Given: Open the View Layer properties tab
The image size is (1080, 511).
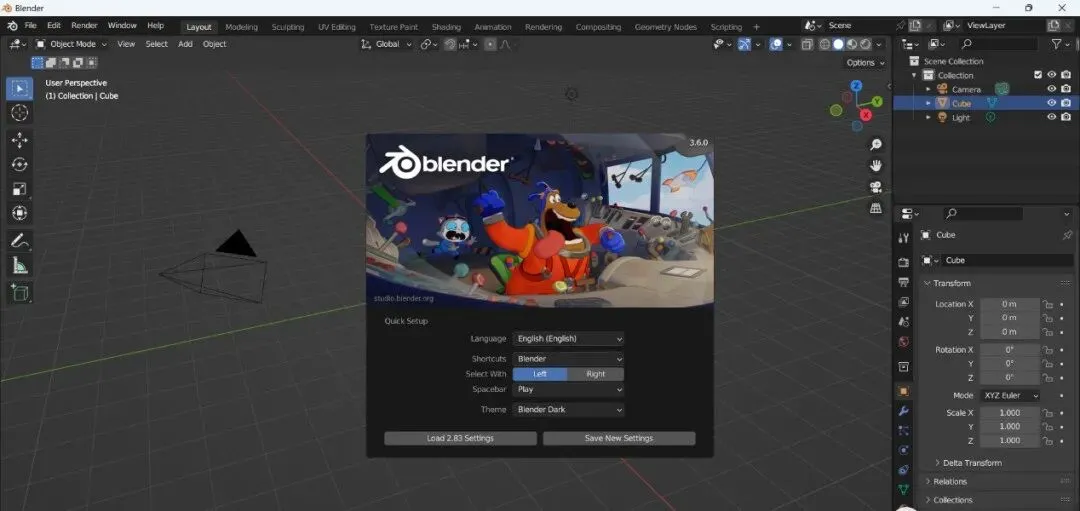Looking at the screenshot, I should point(904,302).
